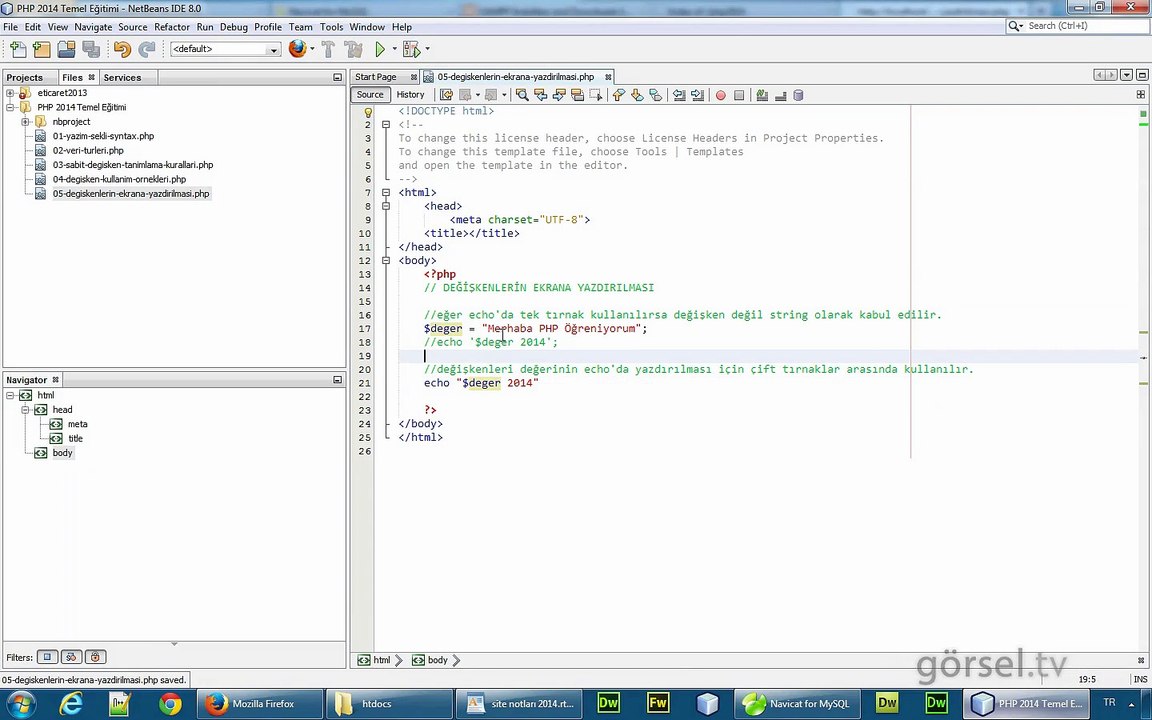Open the <default> configuration dropdown
The height and width of the screenshot is (720, 1152).
[x=225, y=49]
